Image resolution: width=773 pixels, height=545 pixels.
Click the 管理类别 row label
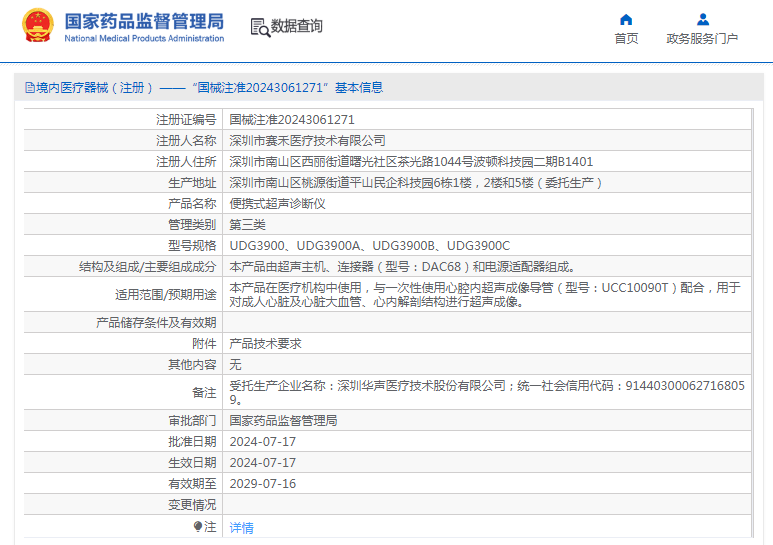[192, 225]
